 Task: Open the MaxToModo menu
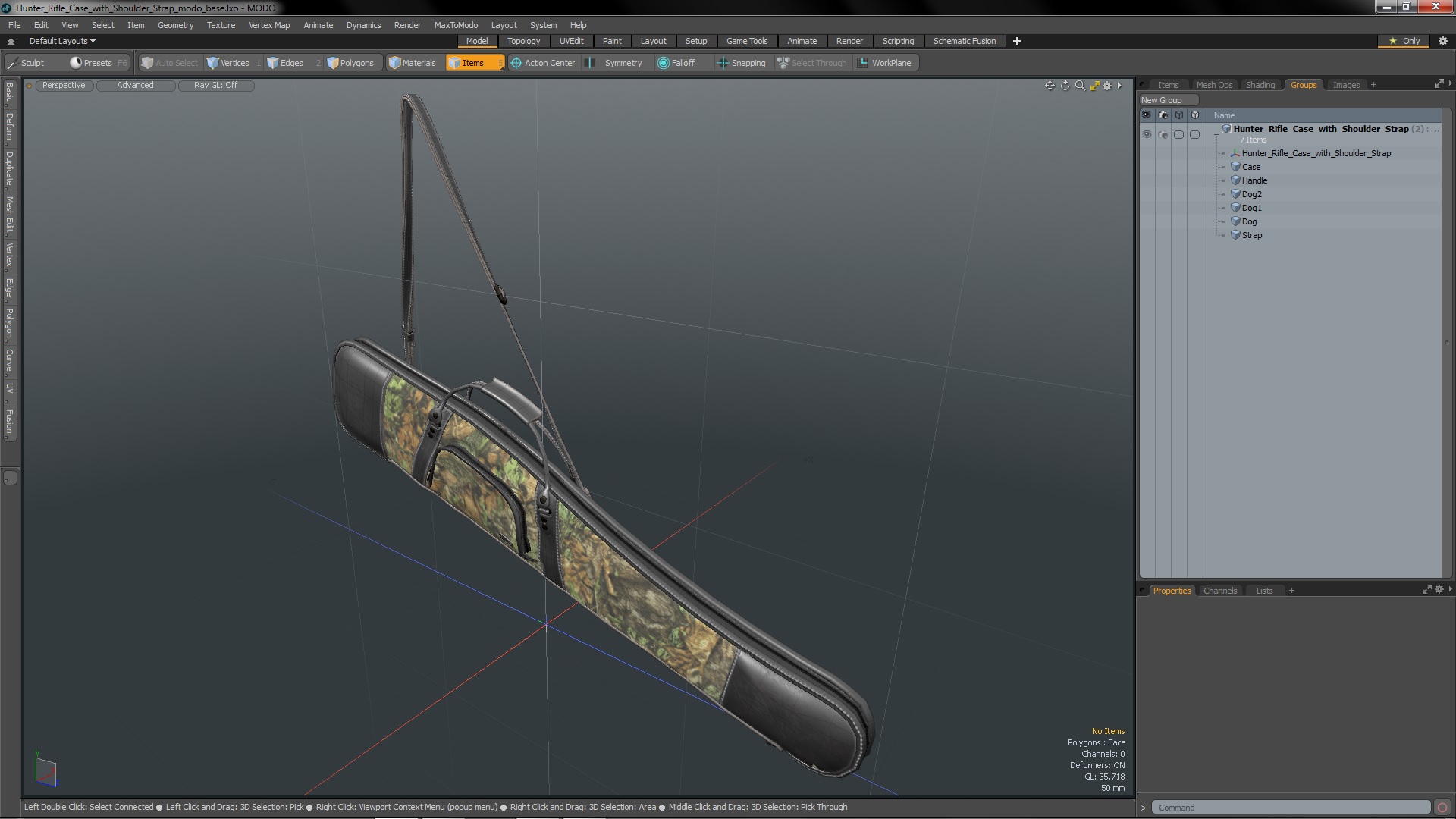click(456, 25)
